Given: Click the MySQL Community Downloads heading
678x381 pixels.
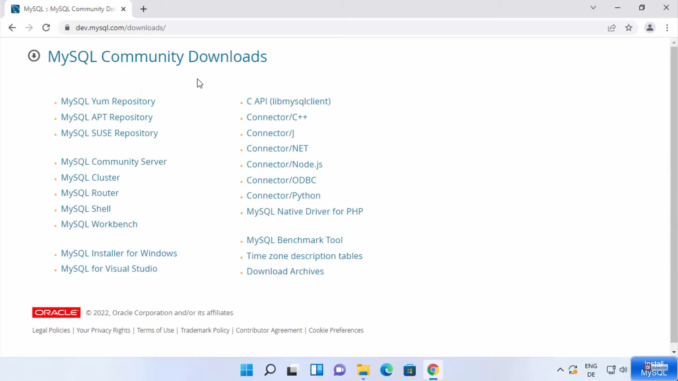Looking at the screenshot, I should [x=157, y=57].
